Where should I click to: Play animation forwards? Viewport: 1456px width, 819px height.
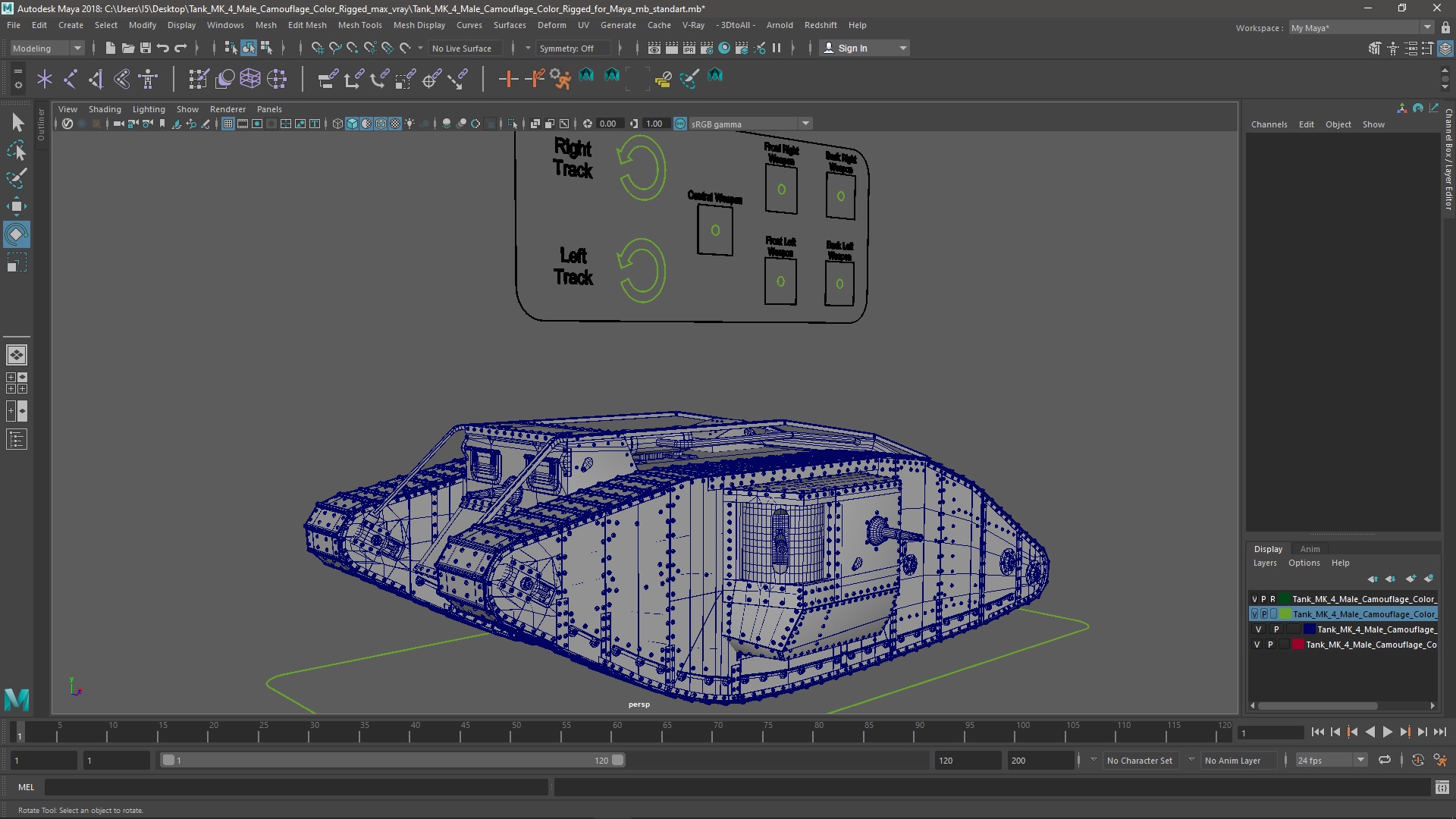tap(1387, 732)
